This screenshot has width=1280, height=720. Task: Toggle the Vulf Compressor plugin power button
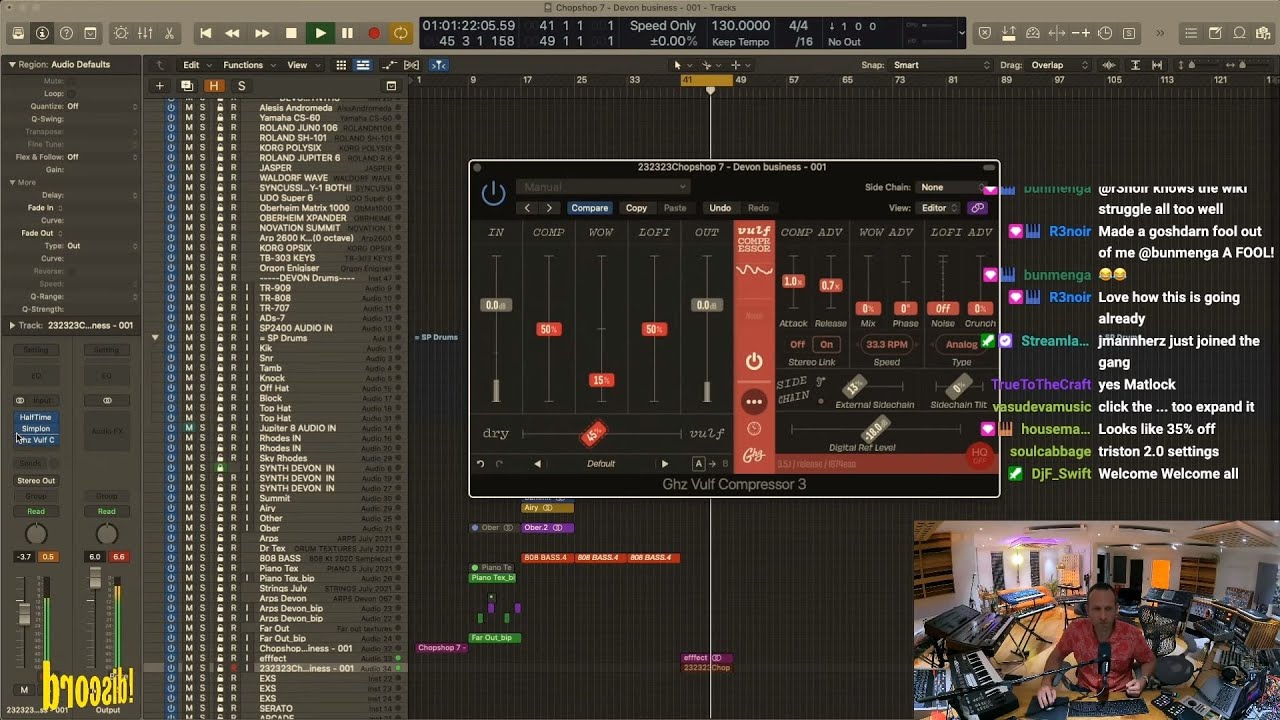click(x=493, y=193)
